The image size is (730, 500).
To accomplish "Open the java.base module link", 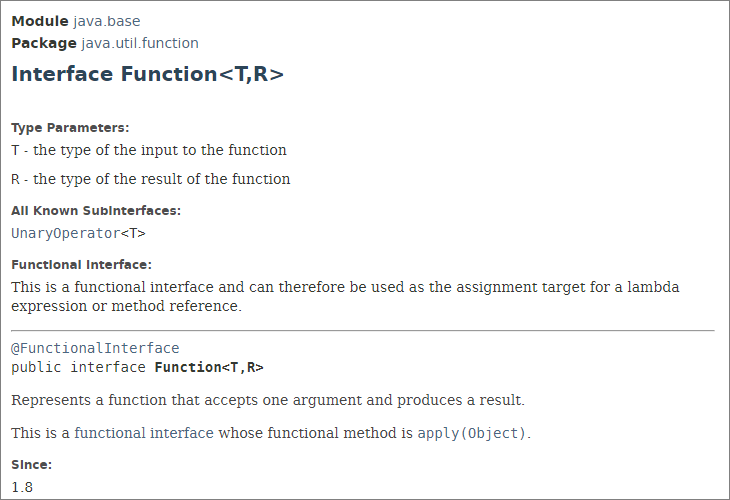I will [104, 21].
